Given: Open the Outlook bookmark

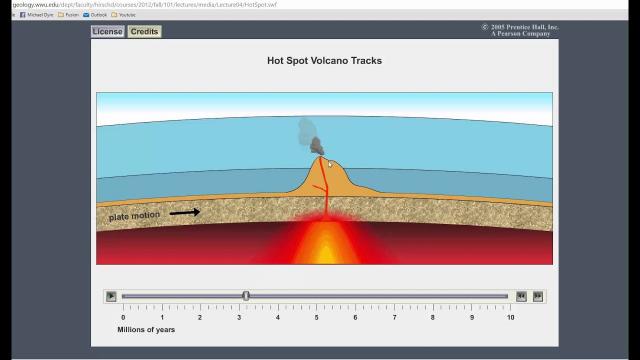Looking at the screenshot, I should [95, 15].
